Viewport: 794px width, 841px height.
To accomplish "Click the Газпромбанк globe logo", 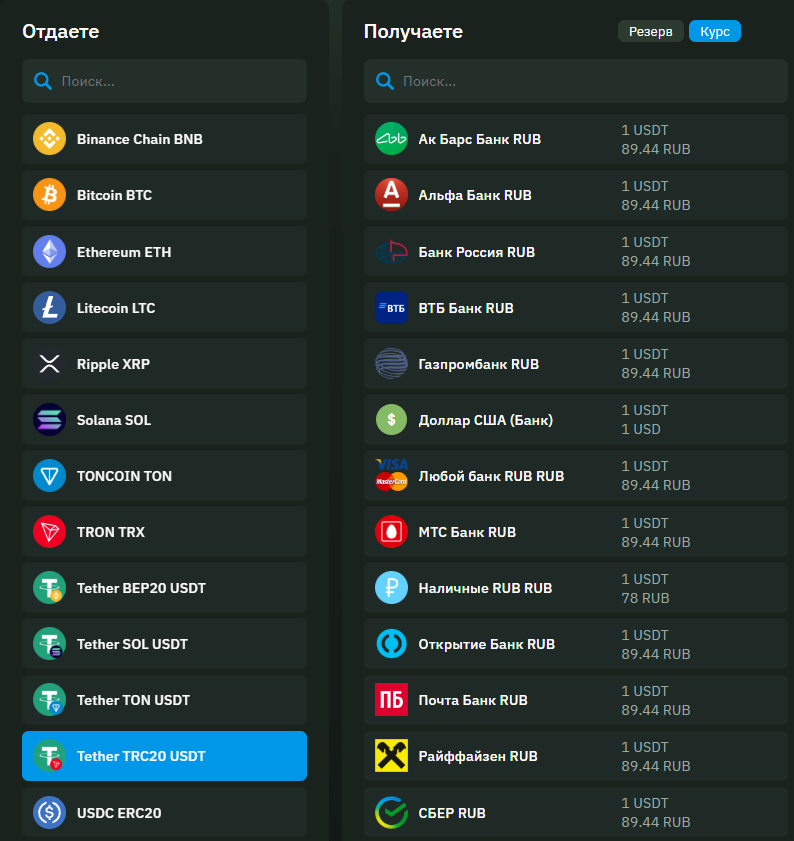I will [x=391, y=364].
